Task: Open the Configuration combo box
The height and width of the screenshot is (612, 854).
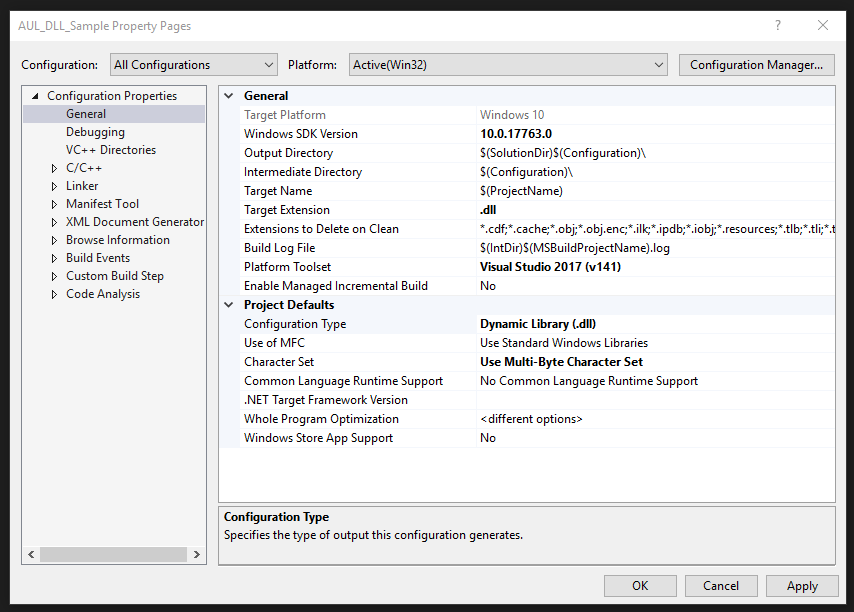Action: tap(269, 64)
